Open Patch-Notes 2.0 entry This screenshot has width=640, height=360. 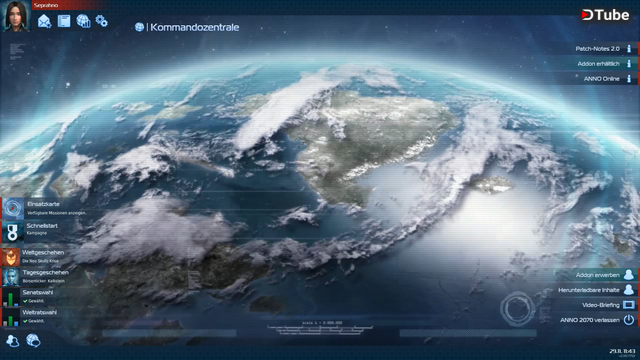[x=597, y=49]
